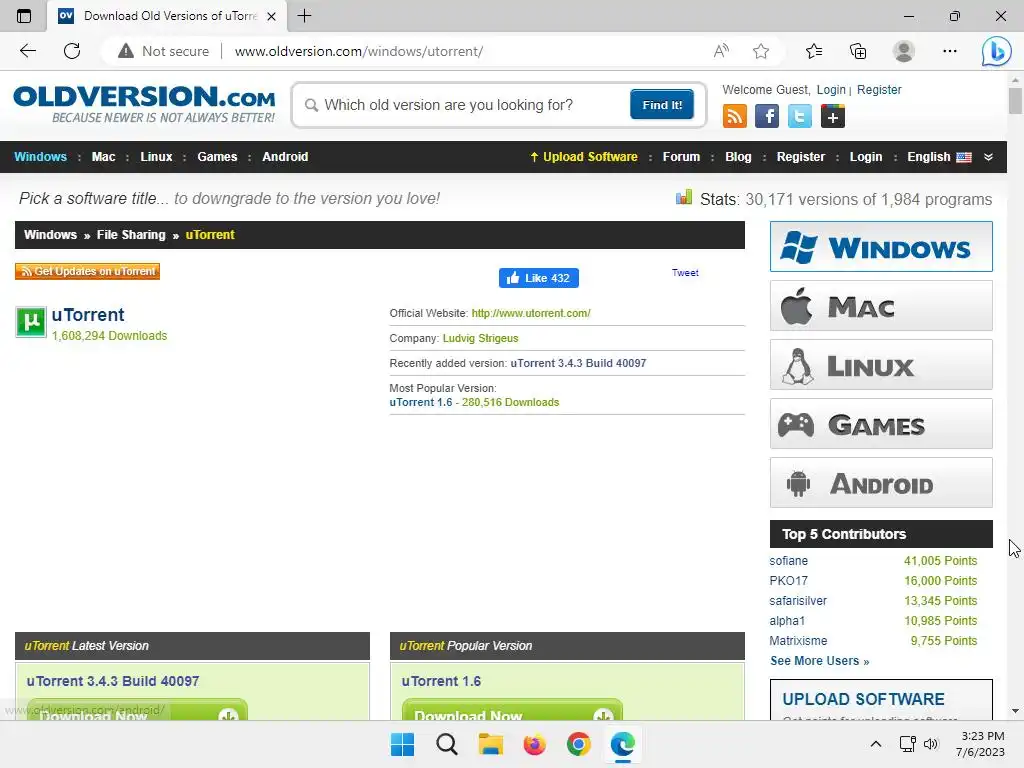The height and width of the screenshot is (768, 1024).
Task: Expand the navigation bar chevron
Action: pos(988,157)
